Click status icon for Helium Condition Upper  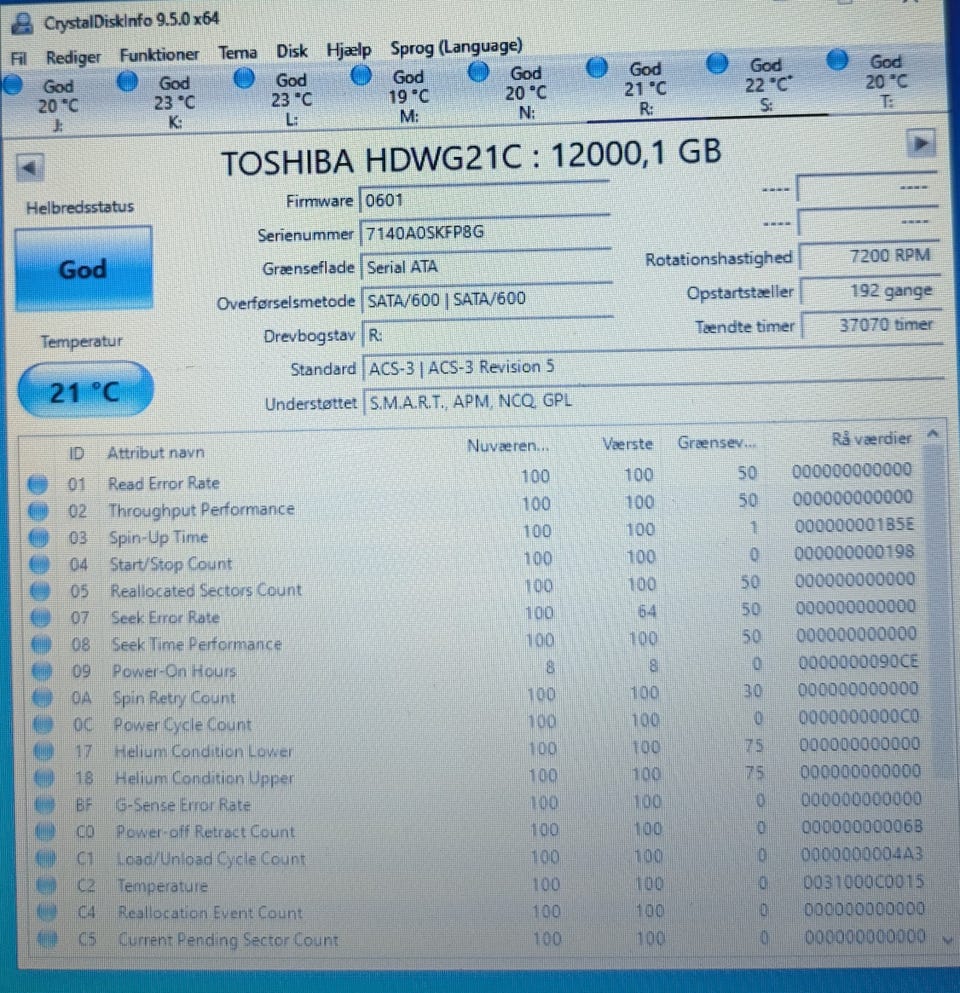[45, 777]
